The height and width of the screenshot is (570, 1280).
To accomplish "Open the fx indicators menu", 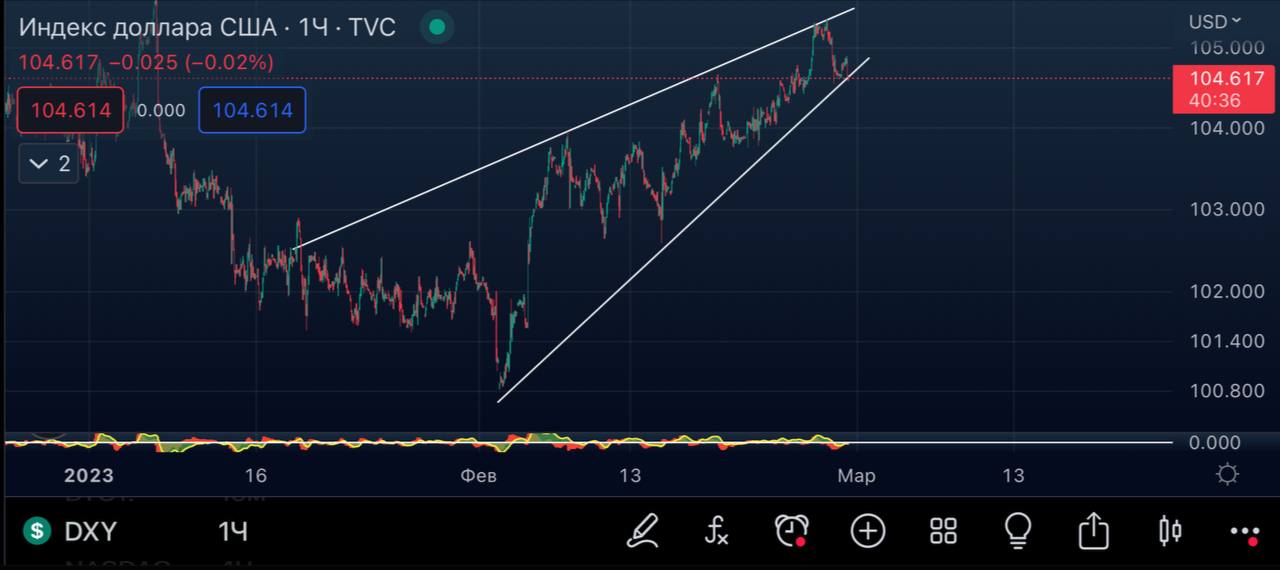I will point(716,530).
